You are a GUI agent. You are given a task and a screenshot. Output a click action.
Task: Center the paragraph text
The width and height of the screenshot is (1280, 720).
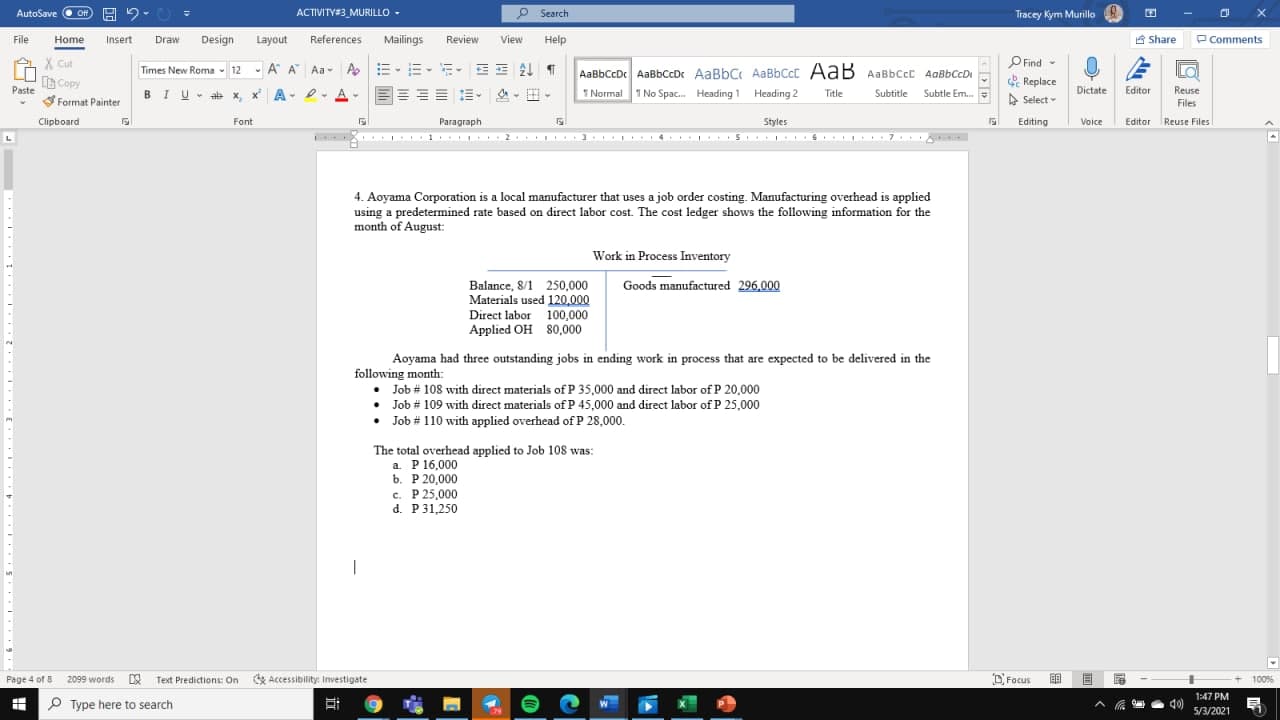click(x=403, y=95)
